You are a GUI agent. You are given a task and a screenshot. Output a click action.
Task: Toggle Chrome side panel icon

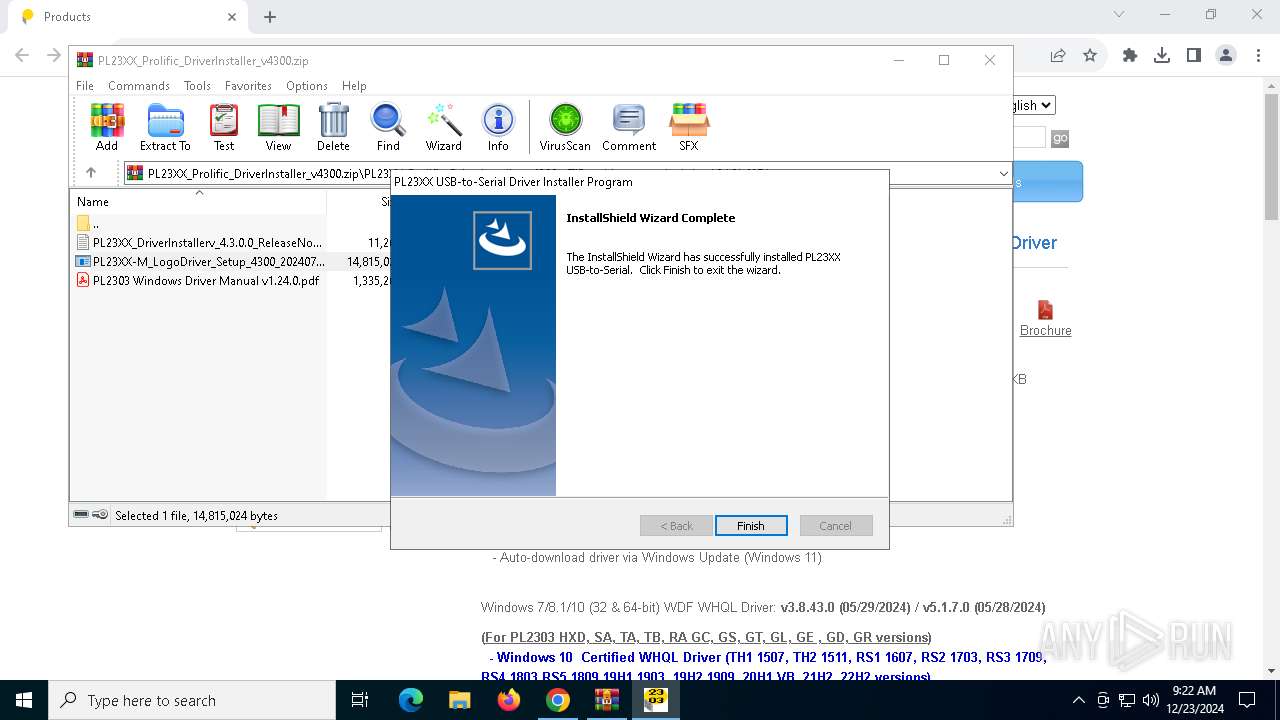pos(1194,56)
